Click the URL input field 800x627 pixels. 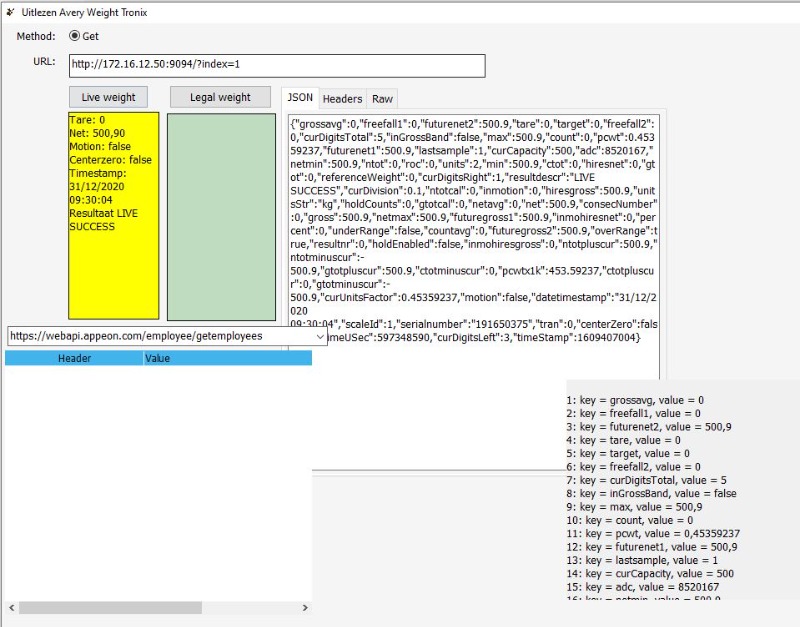click(277, 66)
